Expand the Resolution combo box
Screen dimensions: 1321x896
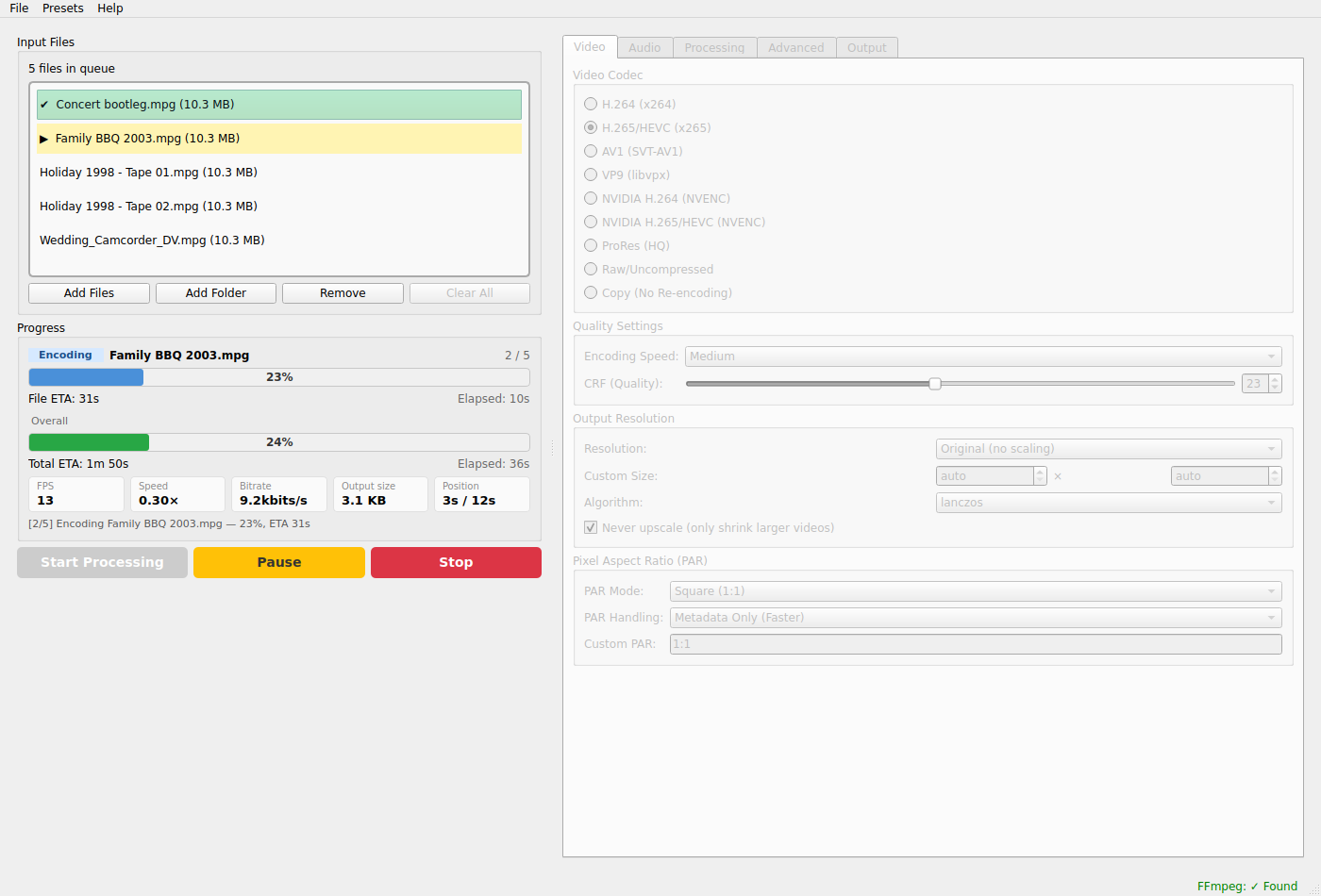click(1109, 449)
